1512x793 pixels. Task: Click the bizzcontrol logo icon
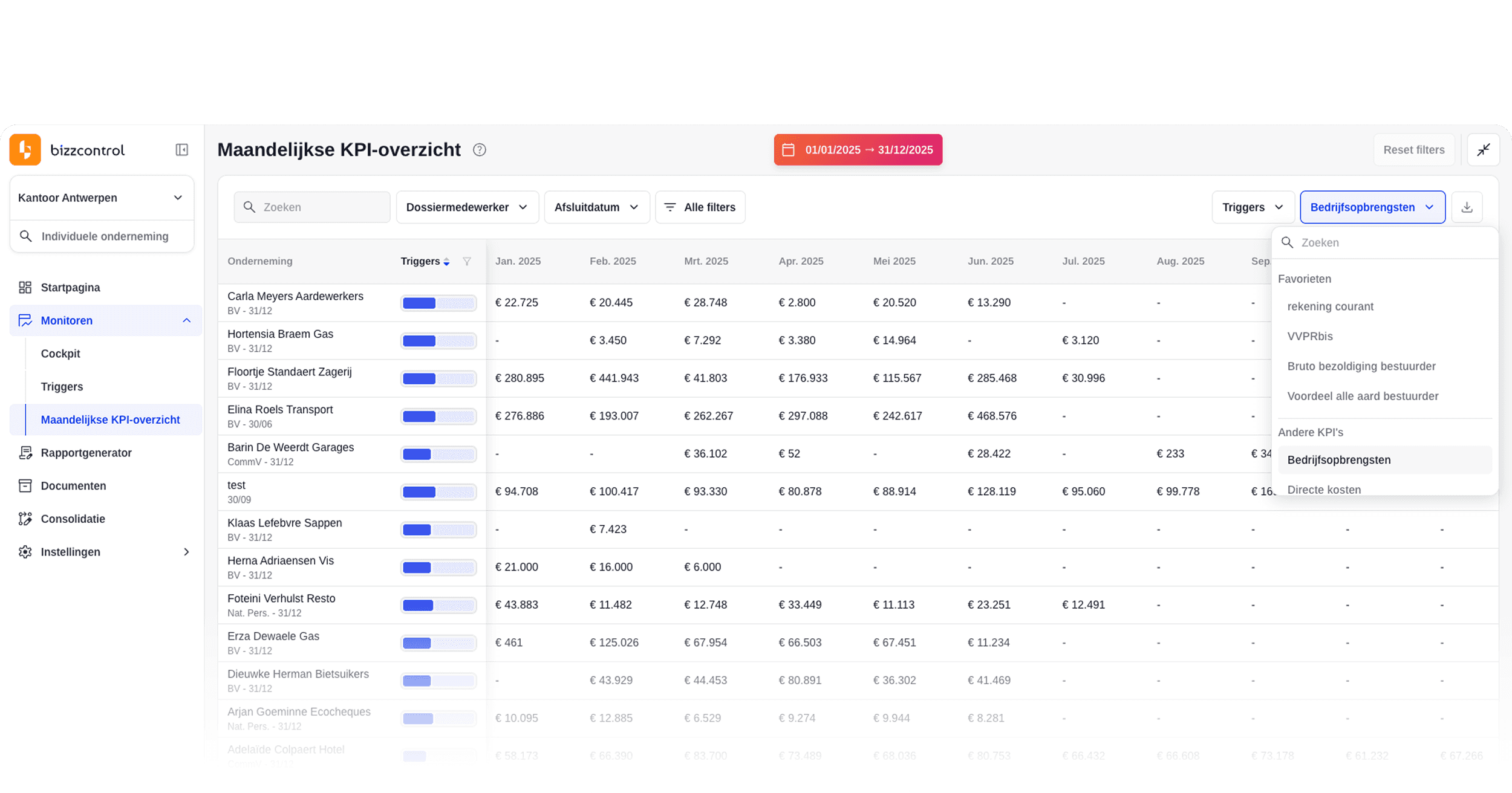pos(25,150)
